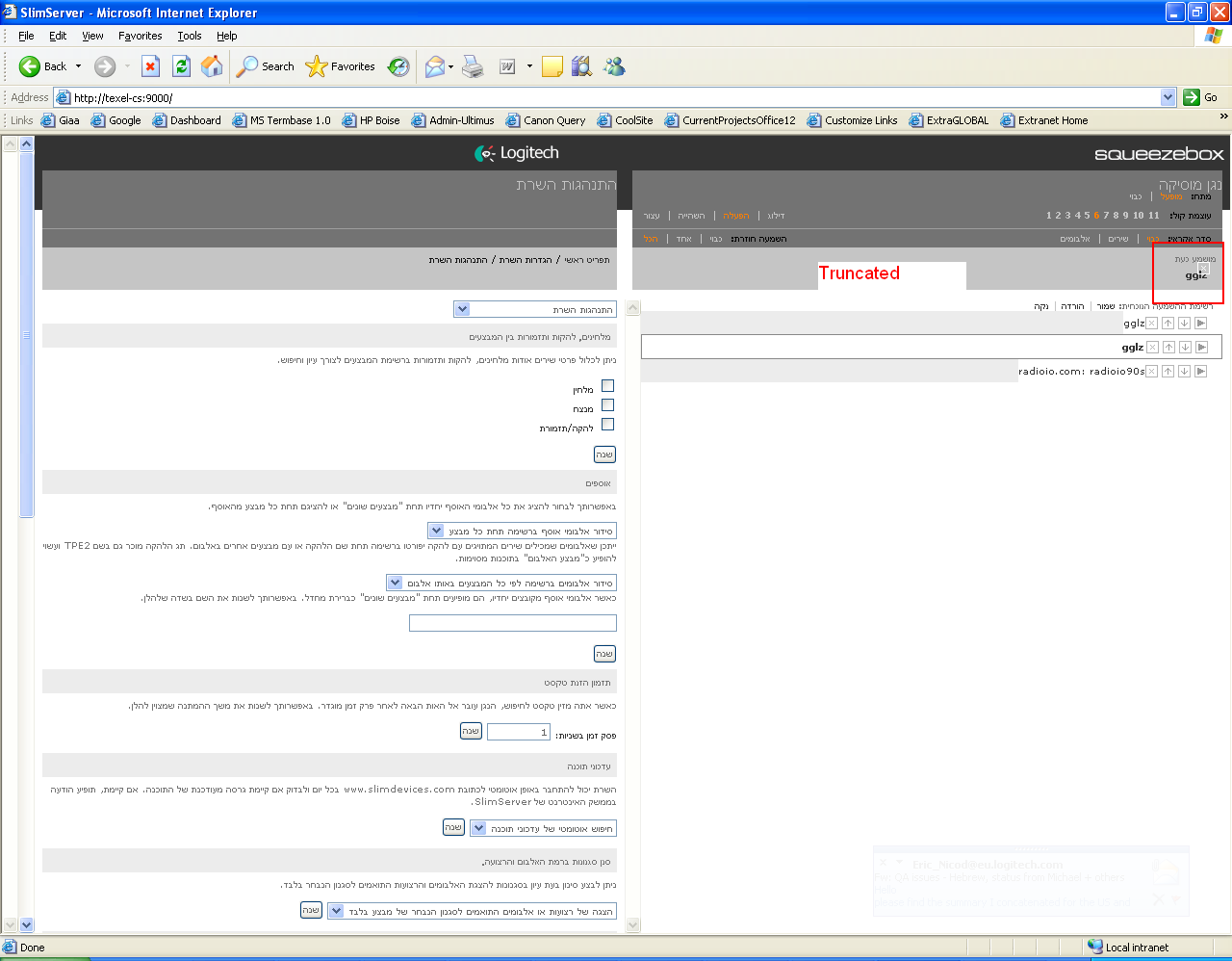Remove radioio90s from the playlist with its X icon
The image size is (1232, 961).
(1151, 371)
